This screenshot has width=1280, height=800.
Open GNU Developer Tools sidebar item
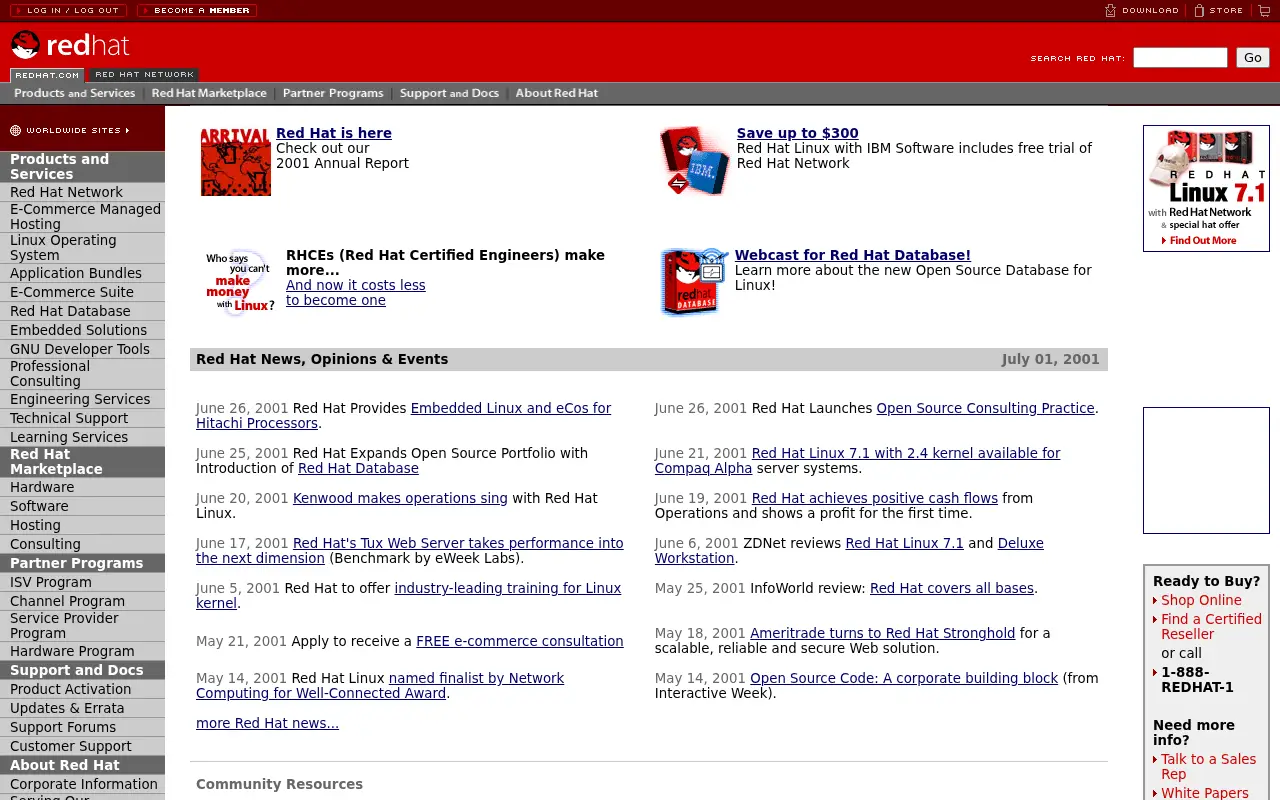click(80, 349)
